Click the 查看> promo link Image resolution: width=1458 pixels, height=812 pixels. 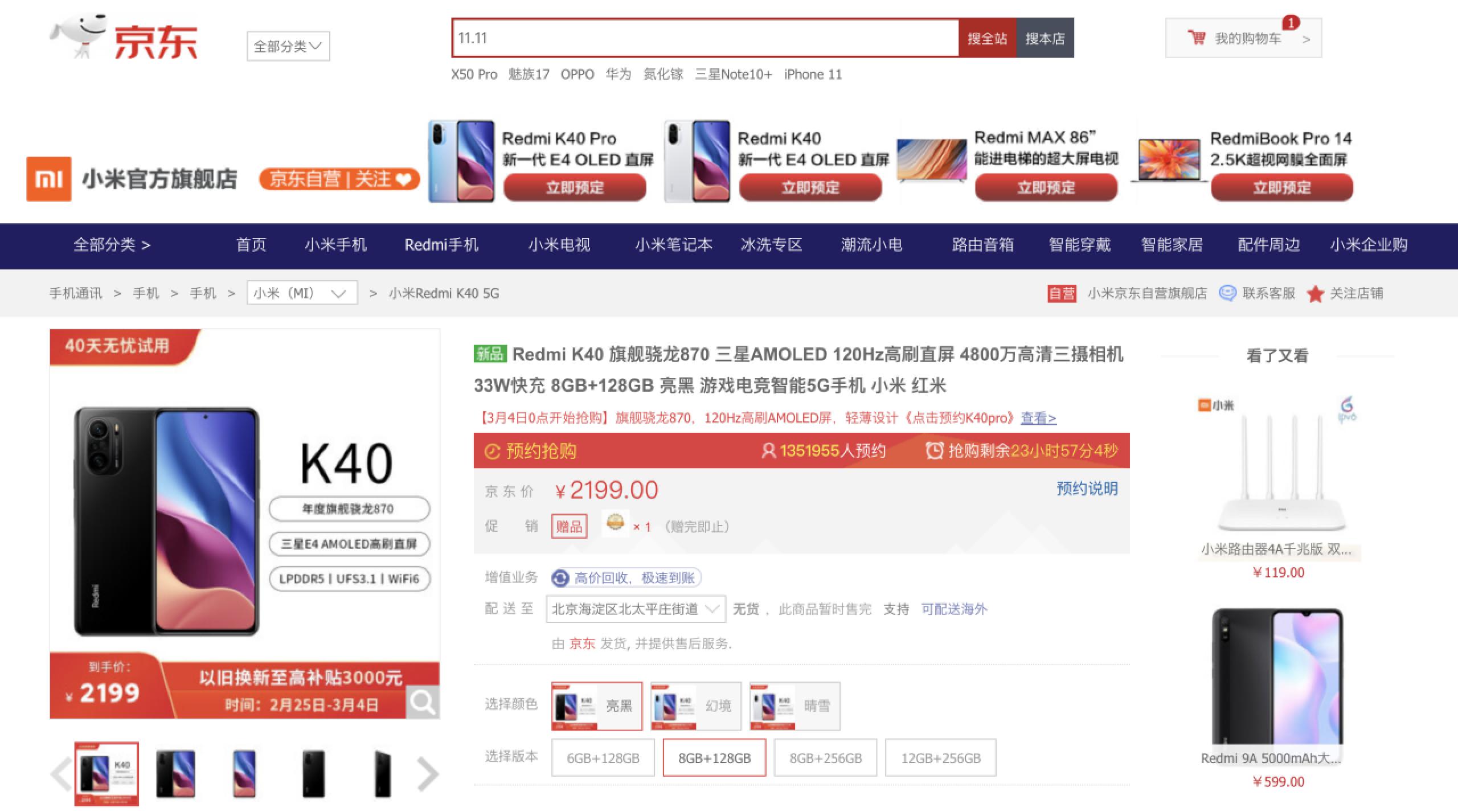(1038, 418)
